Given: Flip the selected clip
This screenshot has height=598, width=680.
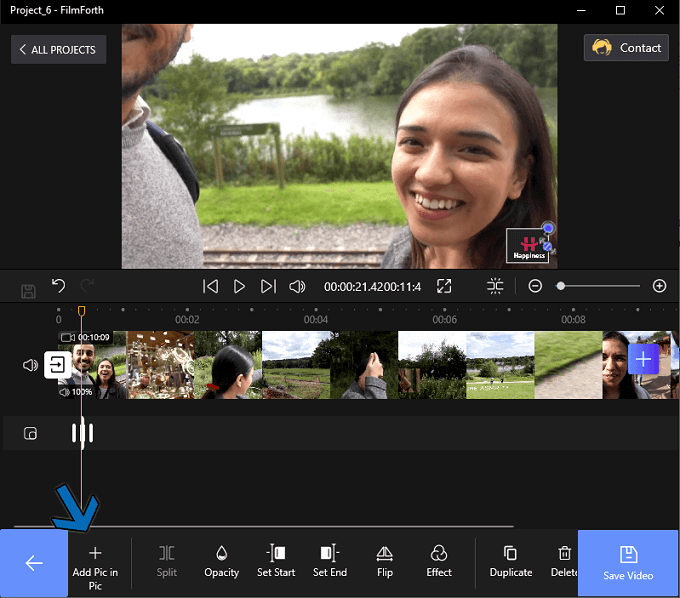Looking at the screenshot, I should (385, 561).
